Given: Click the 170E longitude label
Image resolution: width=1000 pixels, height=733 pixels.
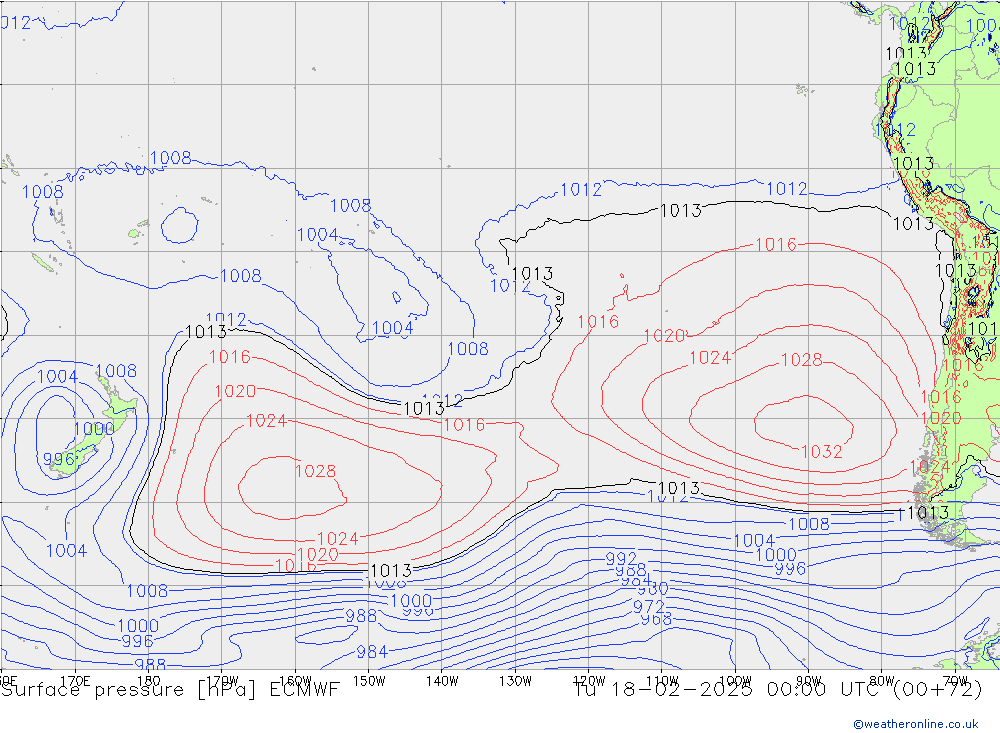Looking at the screenshot, I should pos(75,681).
